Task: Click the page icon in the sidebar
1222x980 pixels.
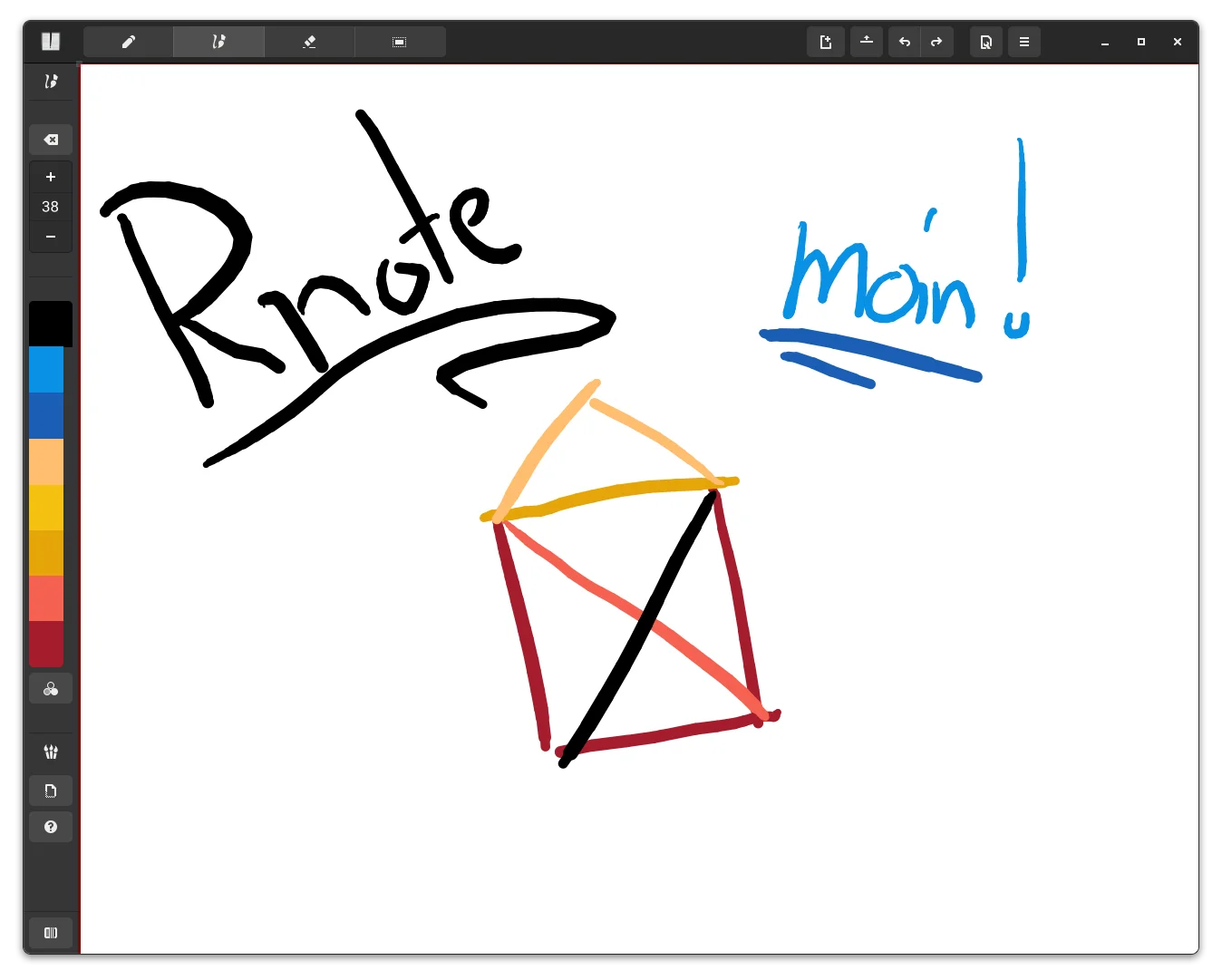Action: (x=51, y=791)
